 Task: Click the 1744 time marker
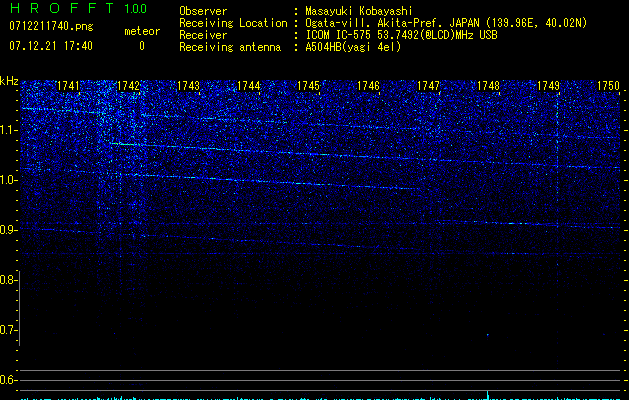(248, 85)
